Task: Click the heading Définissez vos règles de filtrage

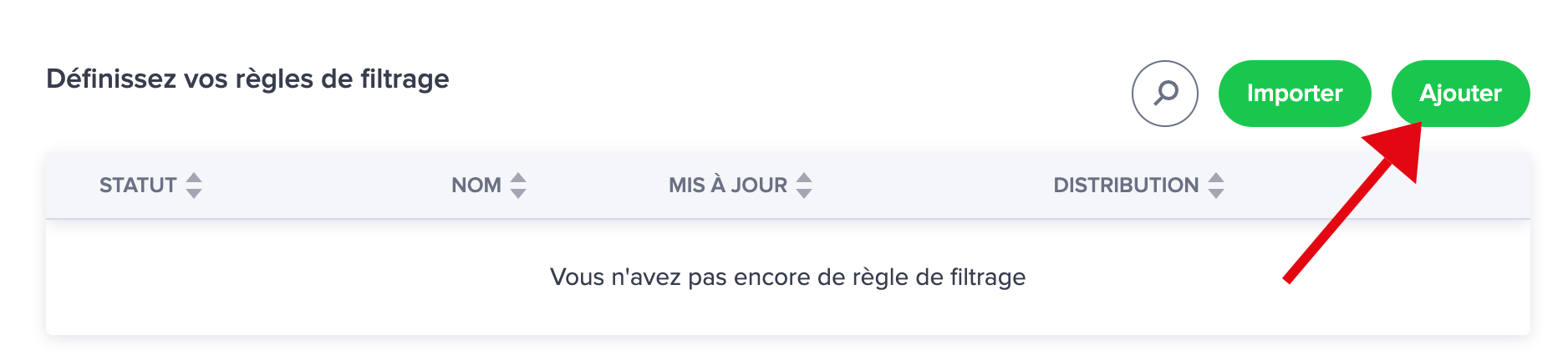Action: pos(247,79)
